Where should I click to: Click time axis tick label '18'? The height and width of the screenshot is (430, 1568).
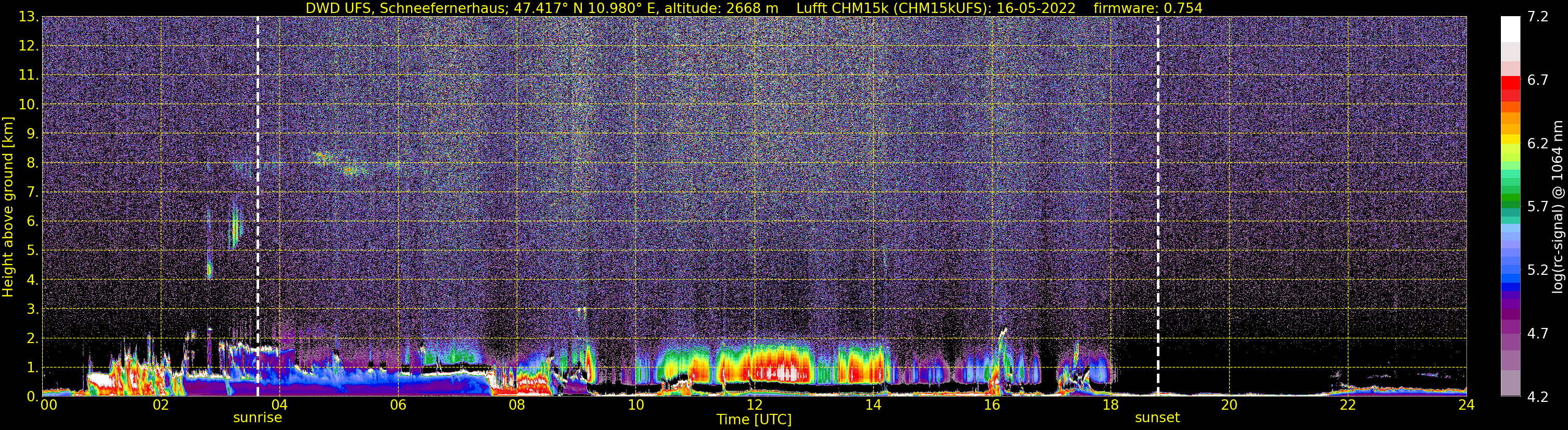tap(1110, 405)
